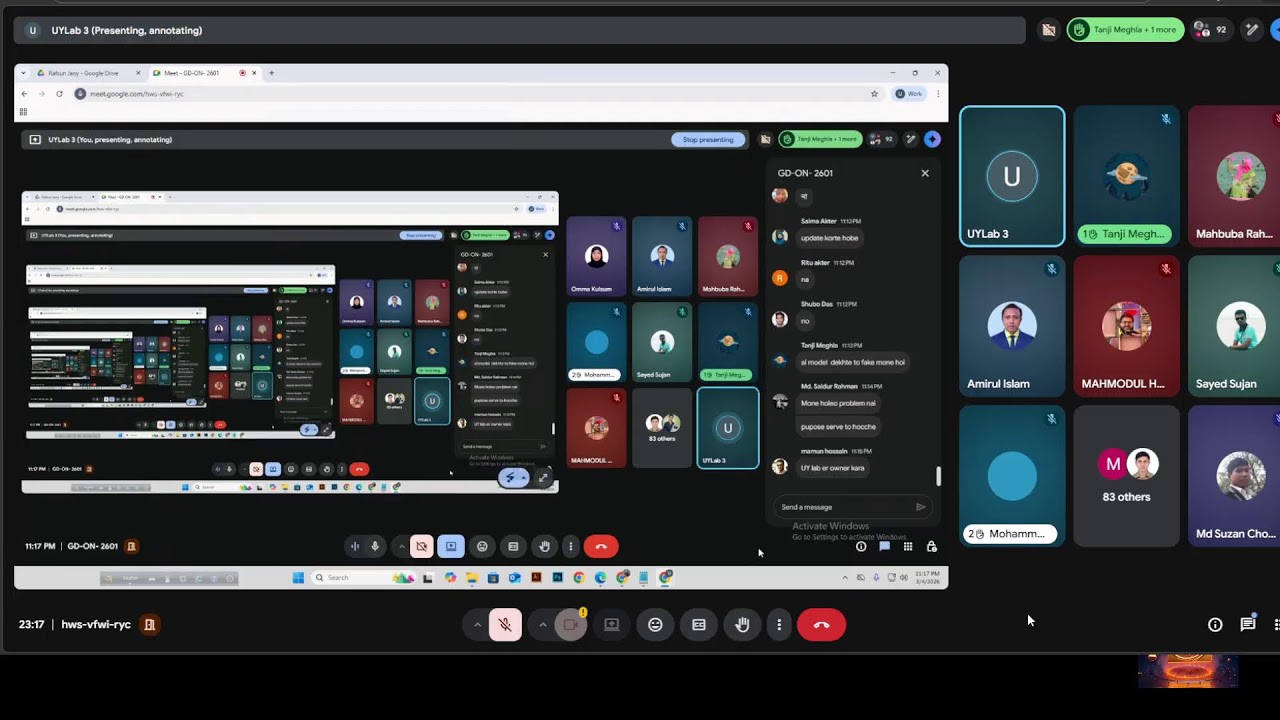Screen dimensions: 1280x720
Task: Close the GD-ON- 2601 chat panel
Action: click(925, 173)
